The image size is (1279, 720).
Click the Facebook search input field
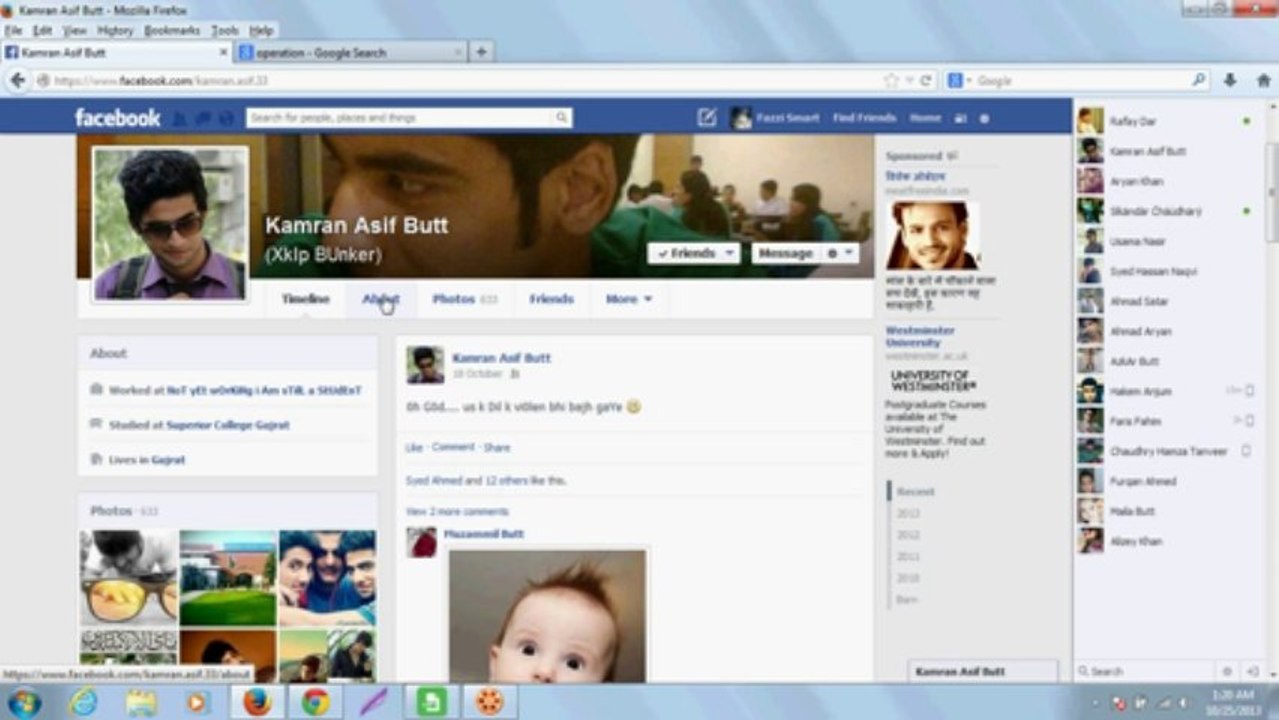[409, 118]
